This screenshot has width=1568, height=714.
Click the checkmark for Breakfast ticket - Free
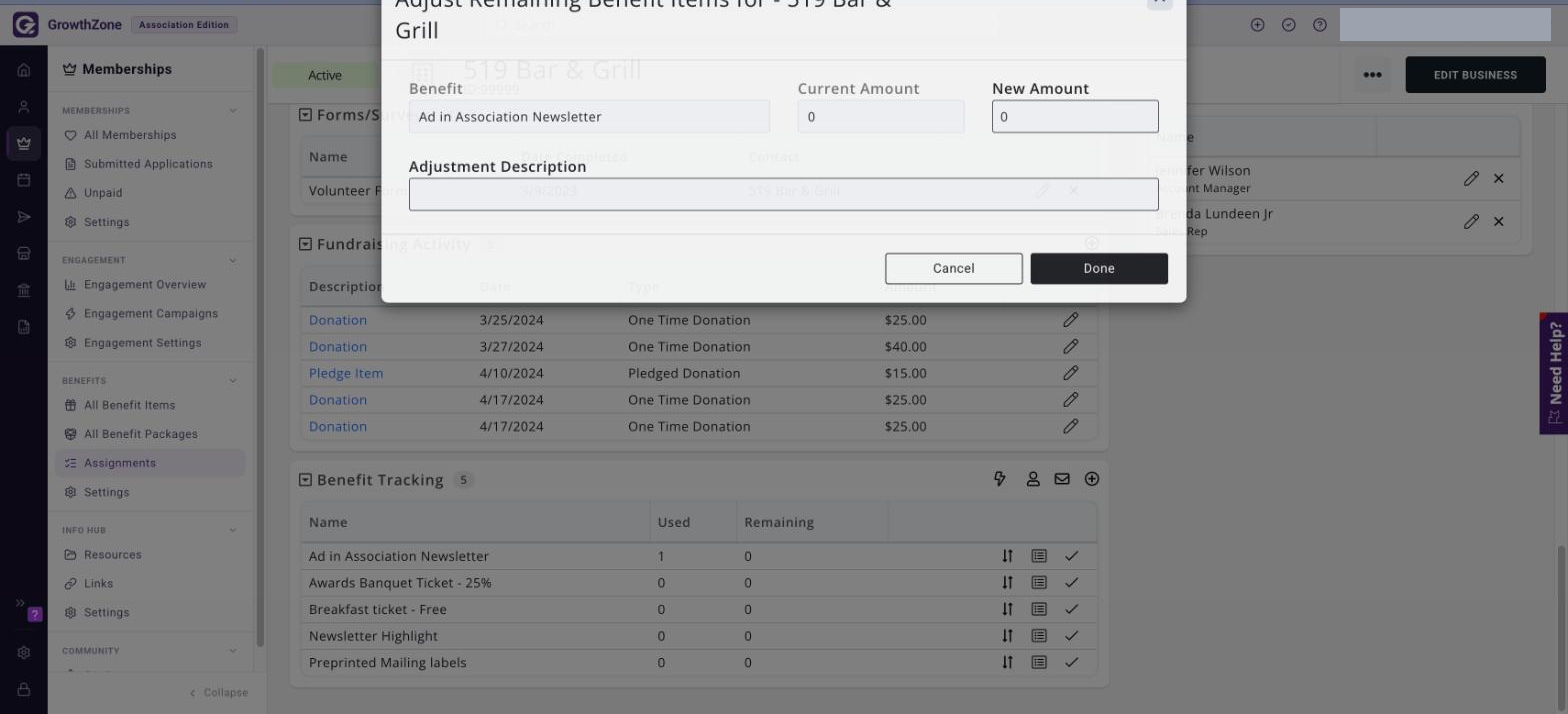pos(1071,609)
